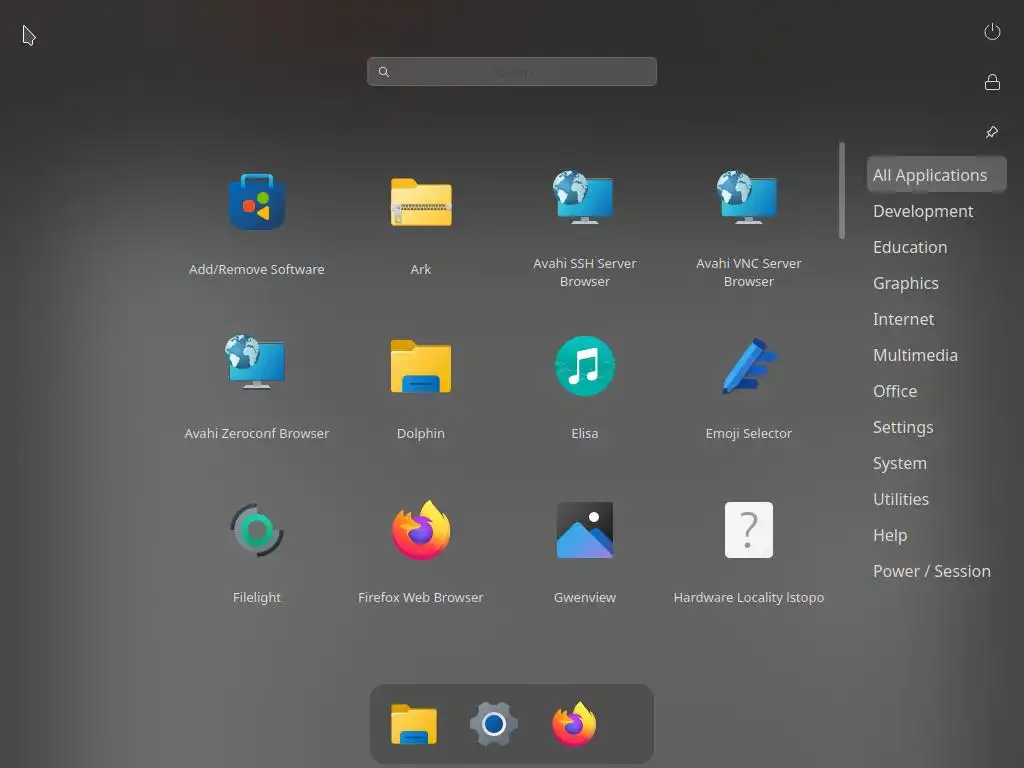Image resolution: width=1024 pixels, height=768 pixels.
Task: Click the power shutdown icon
Action: (x=992, y=31)
